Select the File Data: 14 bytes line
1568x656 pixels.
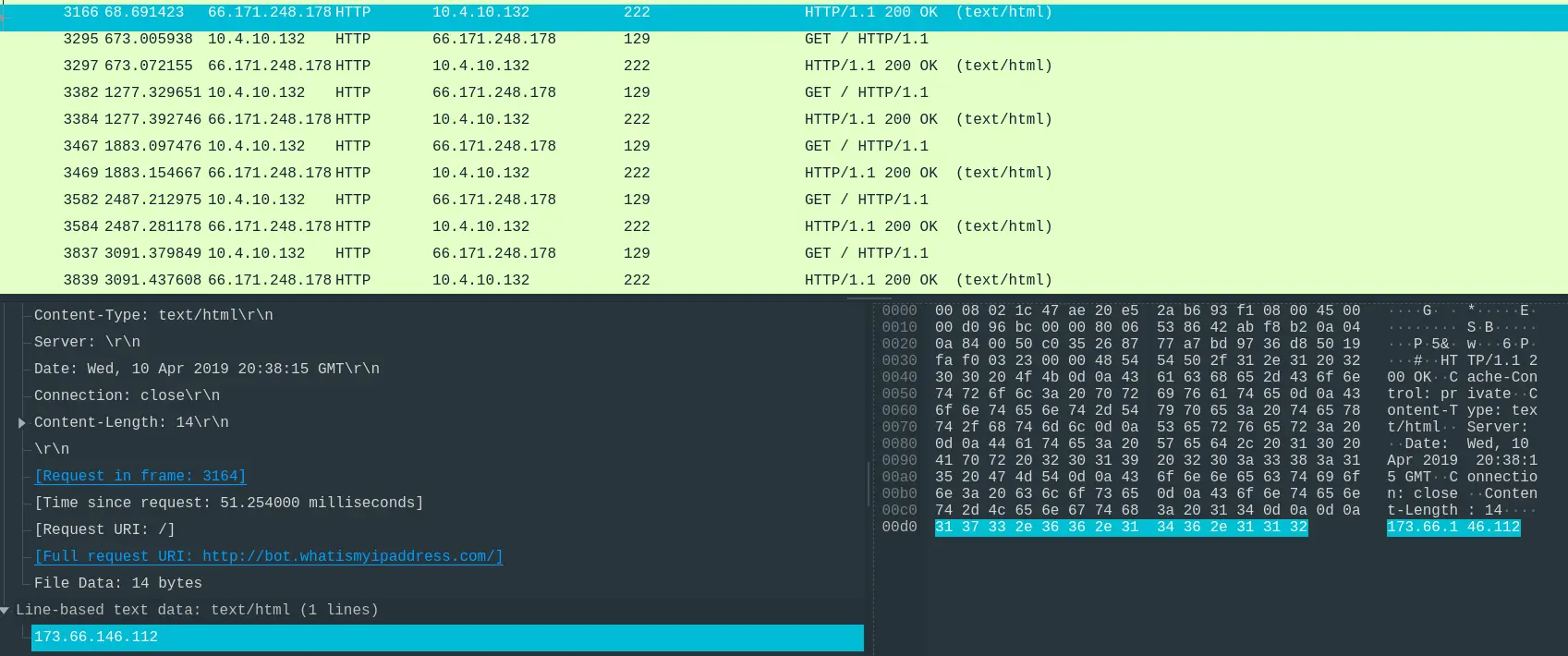click(117, 583)
